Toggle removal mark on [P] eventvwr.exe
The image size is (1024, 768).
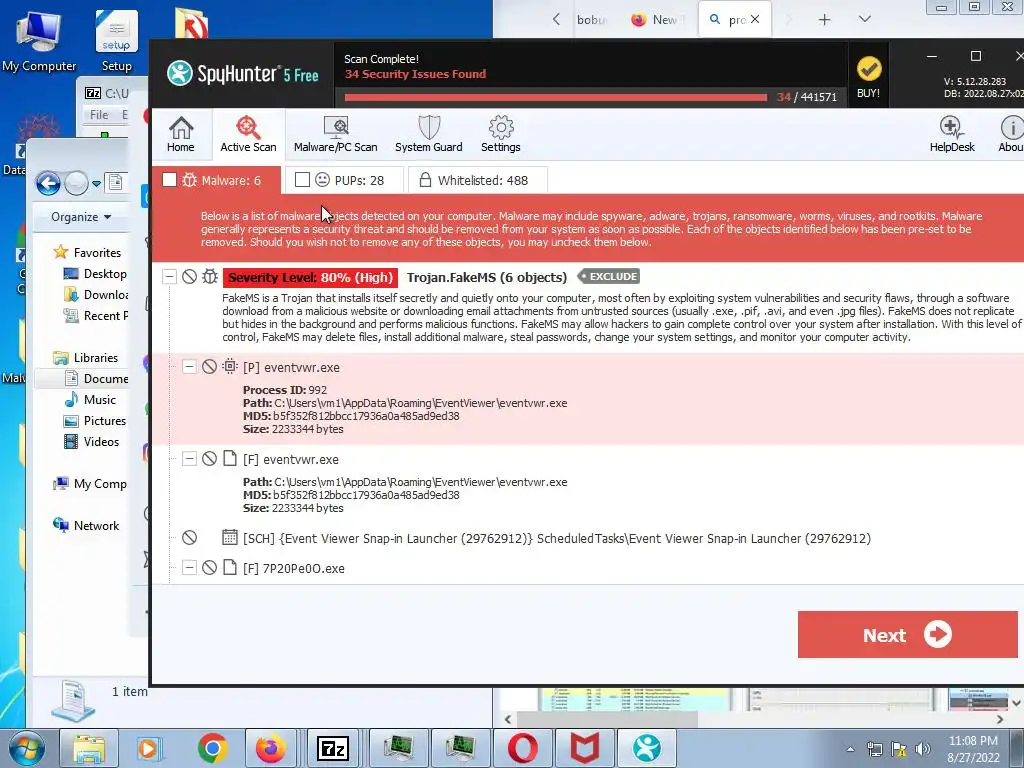pos(209,367)
